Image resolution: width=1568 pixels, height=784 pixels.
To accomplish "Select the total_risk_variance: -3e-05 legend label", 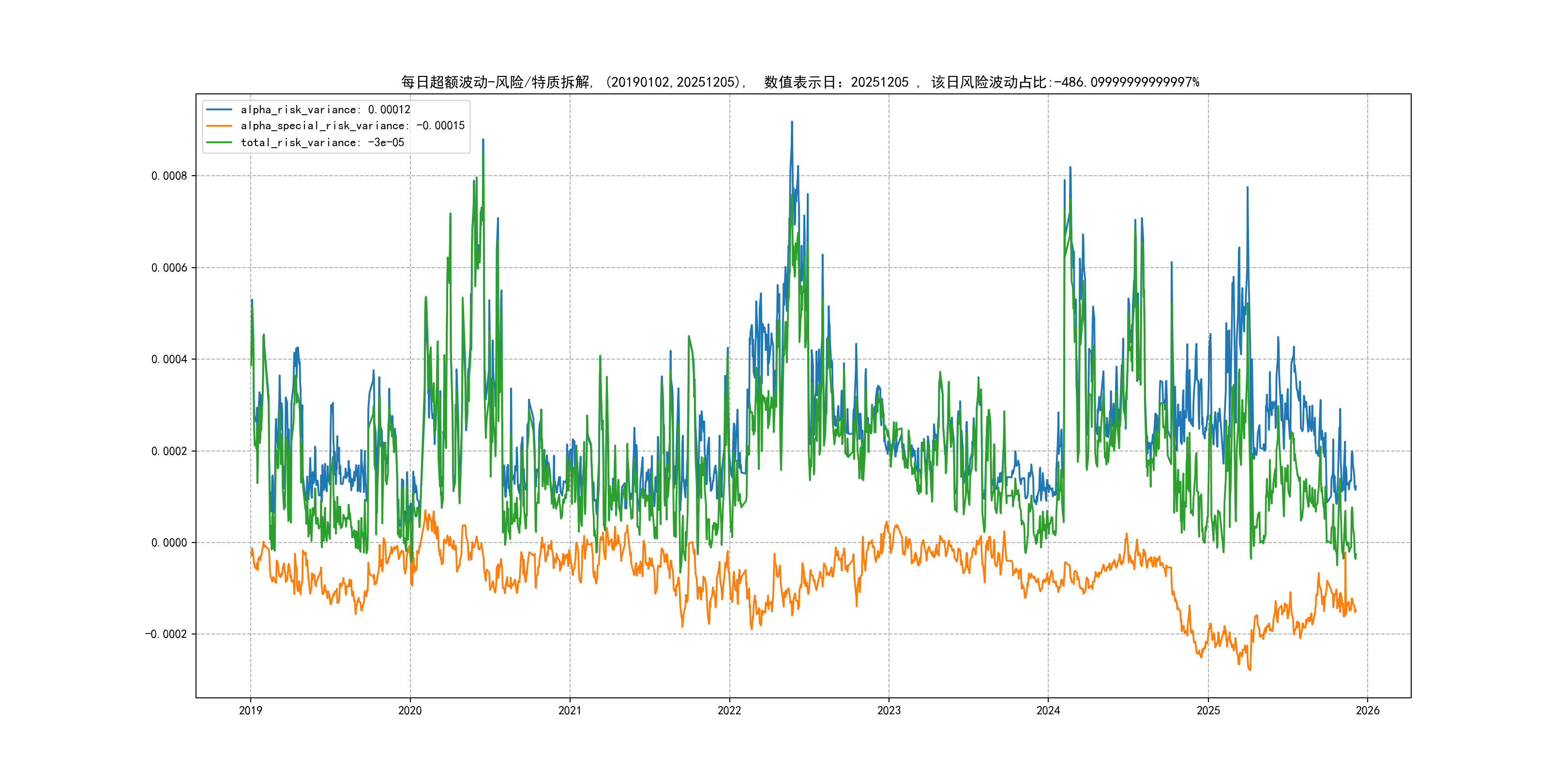I will pyautogui.click(x=323, y=142).
